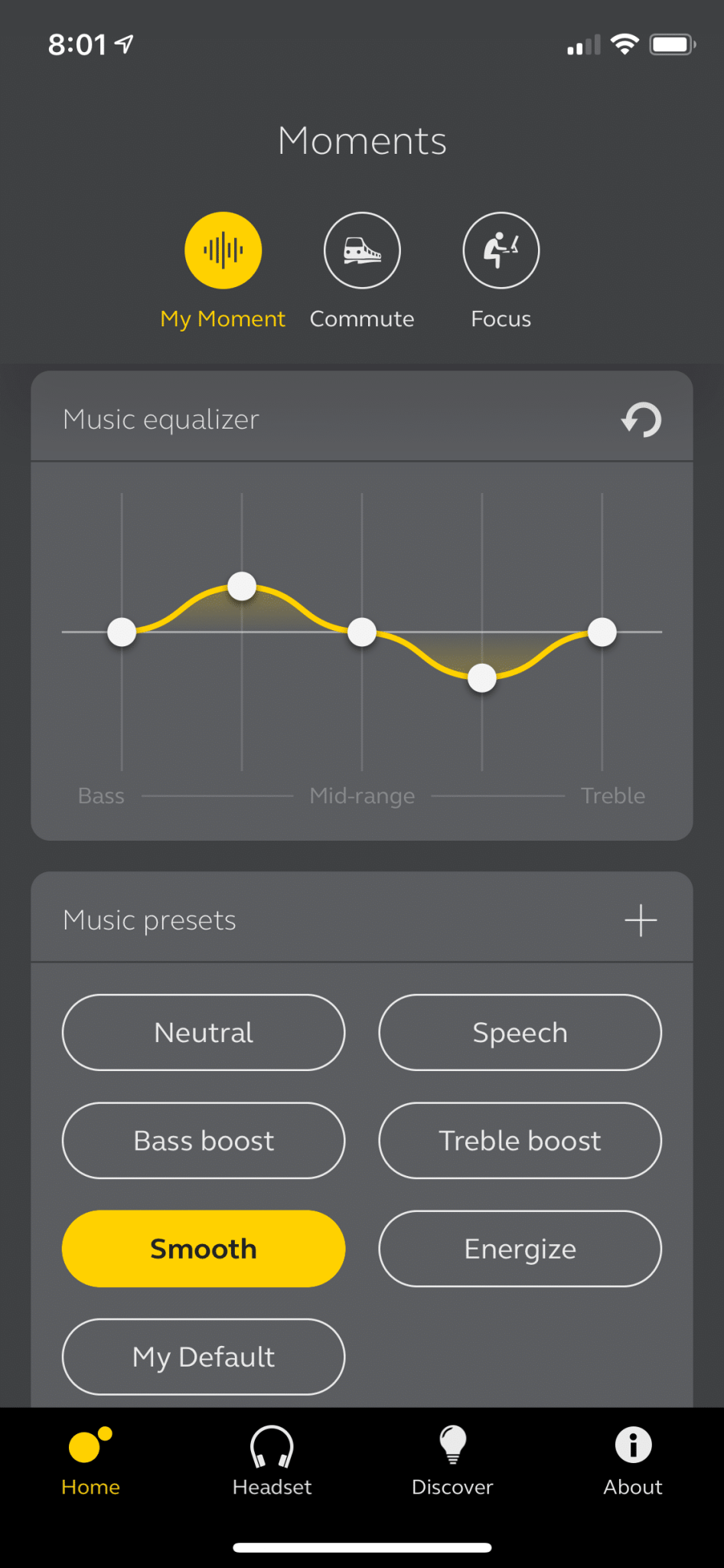Enable the Bass boost preset
The width and height of the screenshot is (724, 1568).
[204, 1141]
